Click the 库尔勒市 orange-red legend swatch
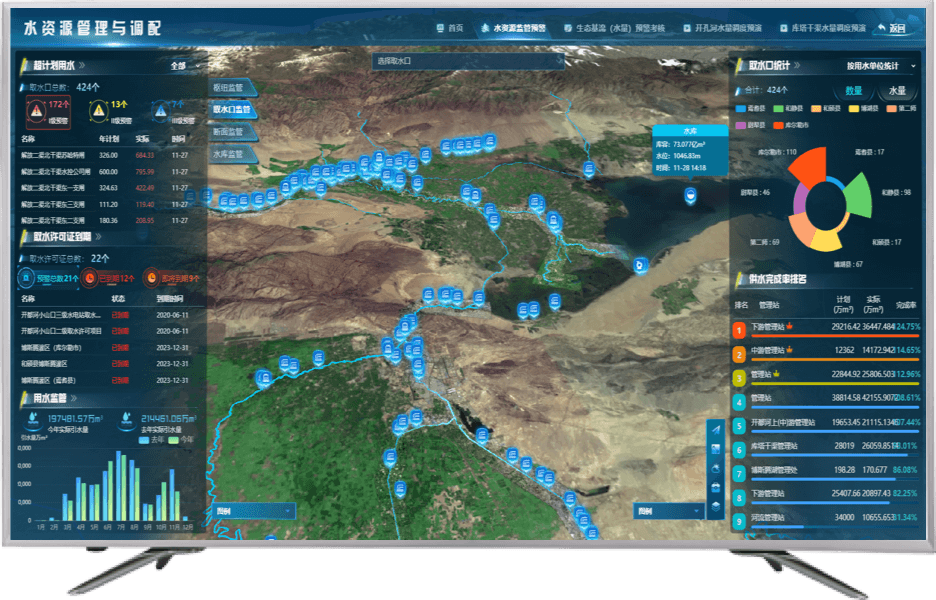 click(x=778, y=125)
